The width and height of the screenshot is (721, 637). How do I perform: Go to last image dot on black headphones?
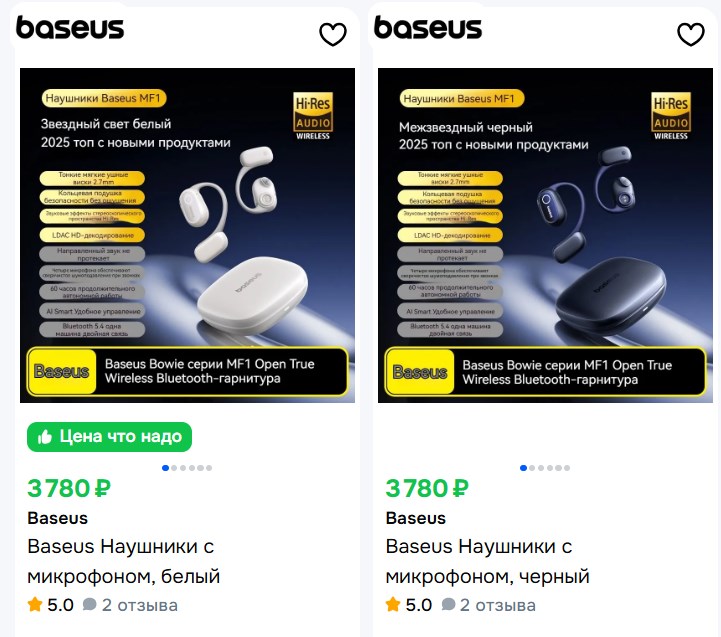coord(567,468)
